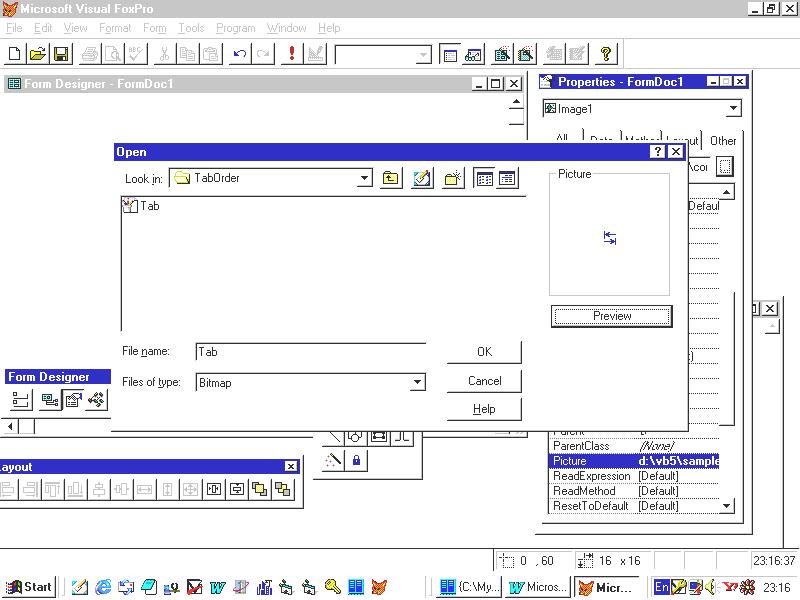
Task: Expand the Image1 object dropdown in Properties
Action: click(733, 108)
